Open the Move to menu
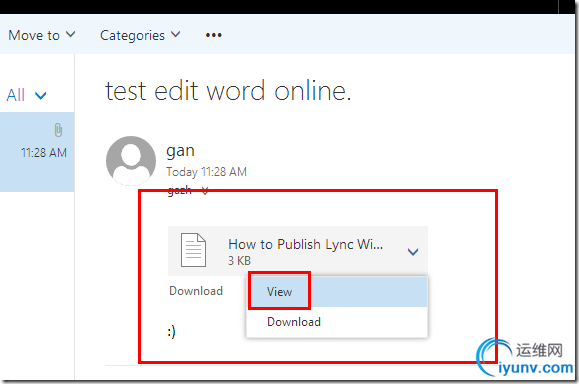 point(41,35)
